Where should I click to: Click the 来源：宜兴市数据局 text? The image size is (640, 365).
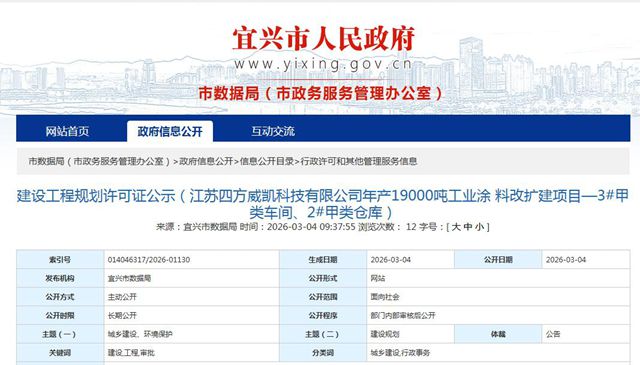click(196, 227)
